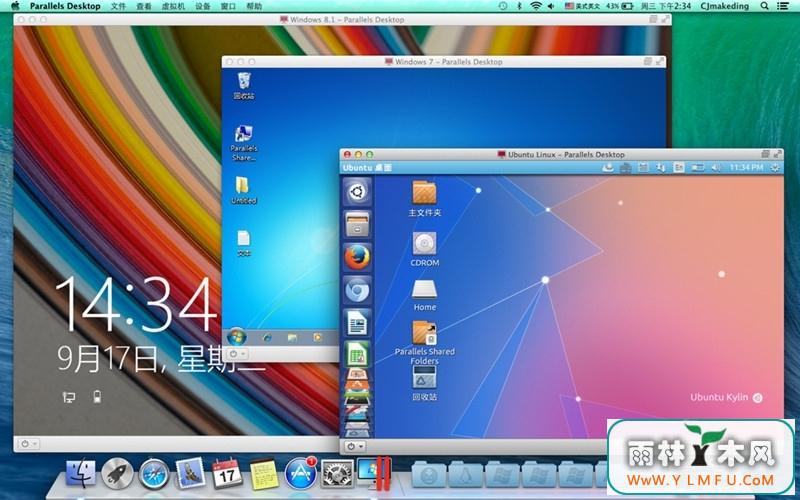Open the document file on Windows 7 desktop
800x500 pixels.
244,242
